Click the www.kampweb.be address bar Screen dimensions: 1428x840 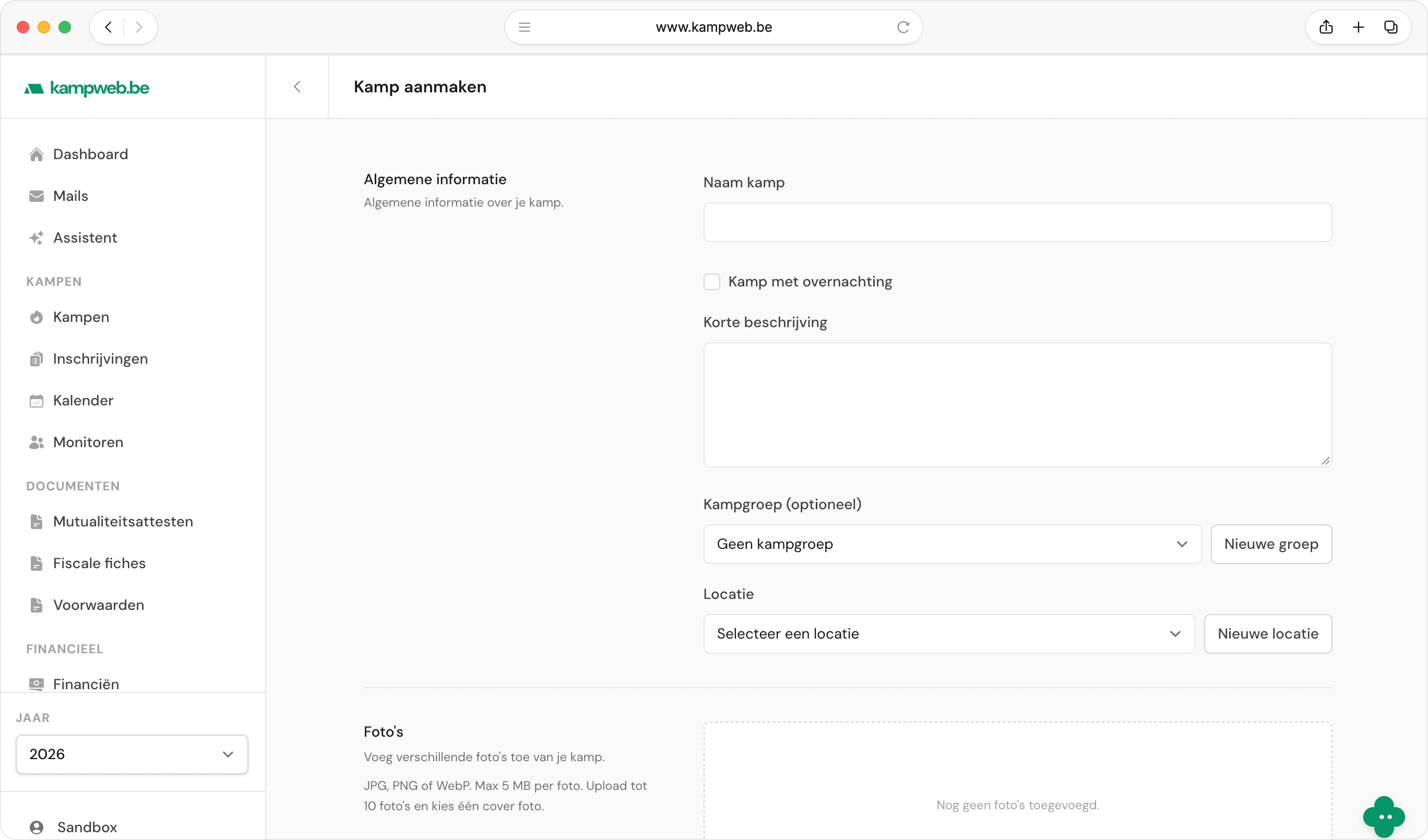coord(714,27)
